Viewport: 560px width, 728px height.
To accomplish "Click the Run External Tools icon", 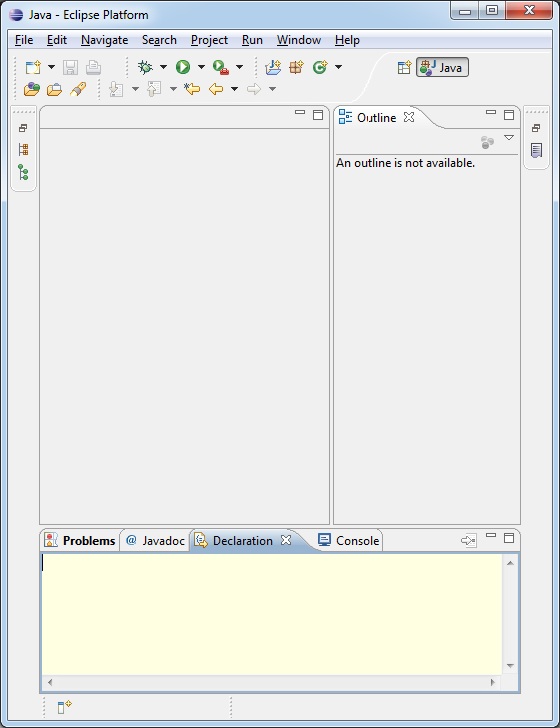I will (x=221, y=67).
